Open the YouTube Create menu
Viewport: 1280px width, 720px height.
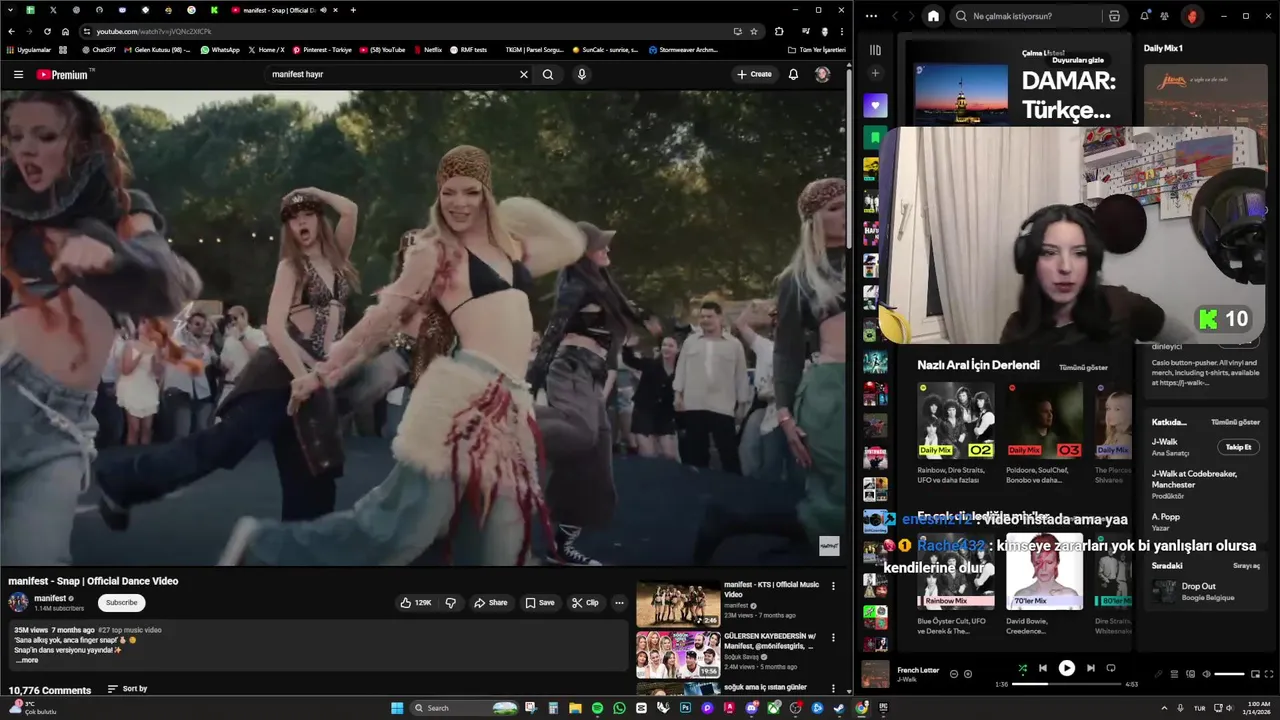click(x=754, y=74)
